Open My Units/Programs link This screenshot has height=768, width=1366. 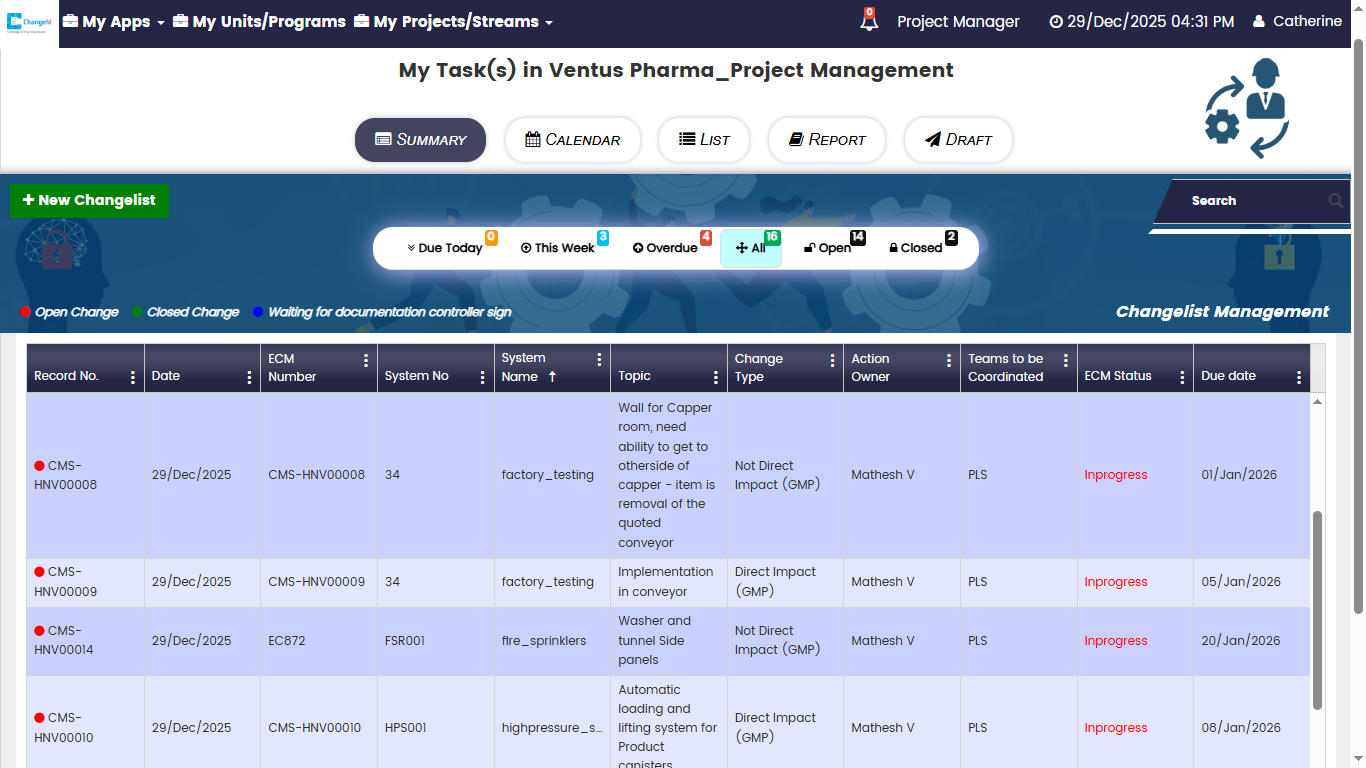pyautogui.click(x=259, y=21)
